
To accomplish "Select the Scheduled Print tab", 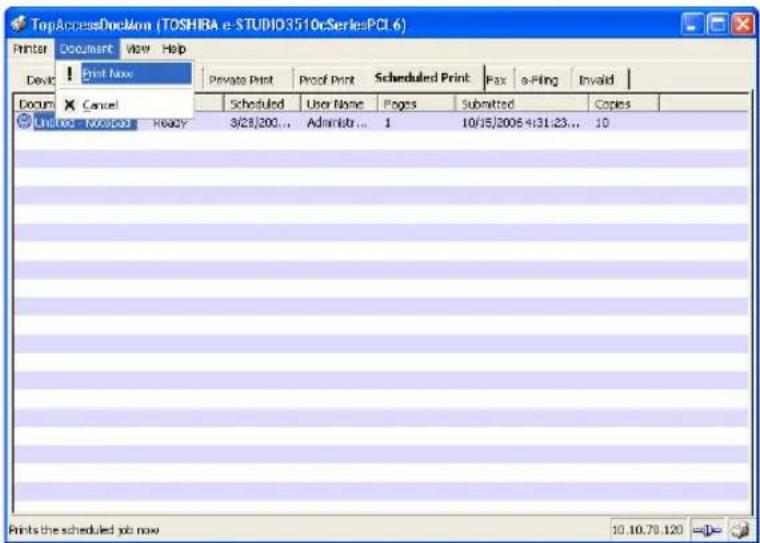I will 422,78.
